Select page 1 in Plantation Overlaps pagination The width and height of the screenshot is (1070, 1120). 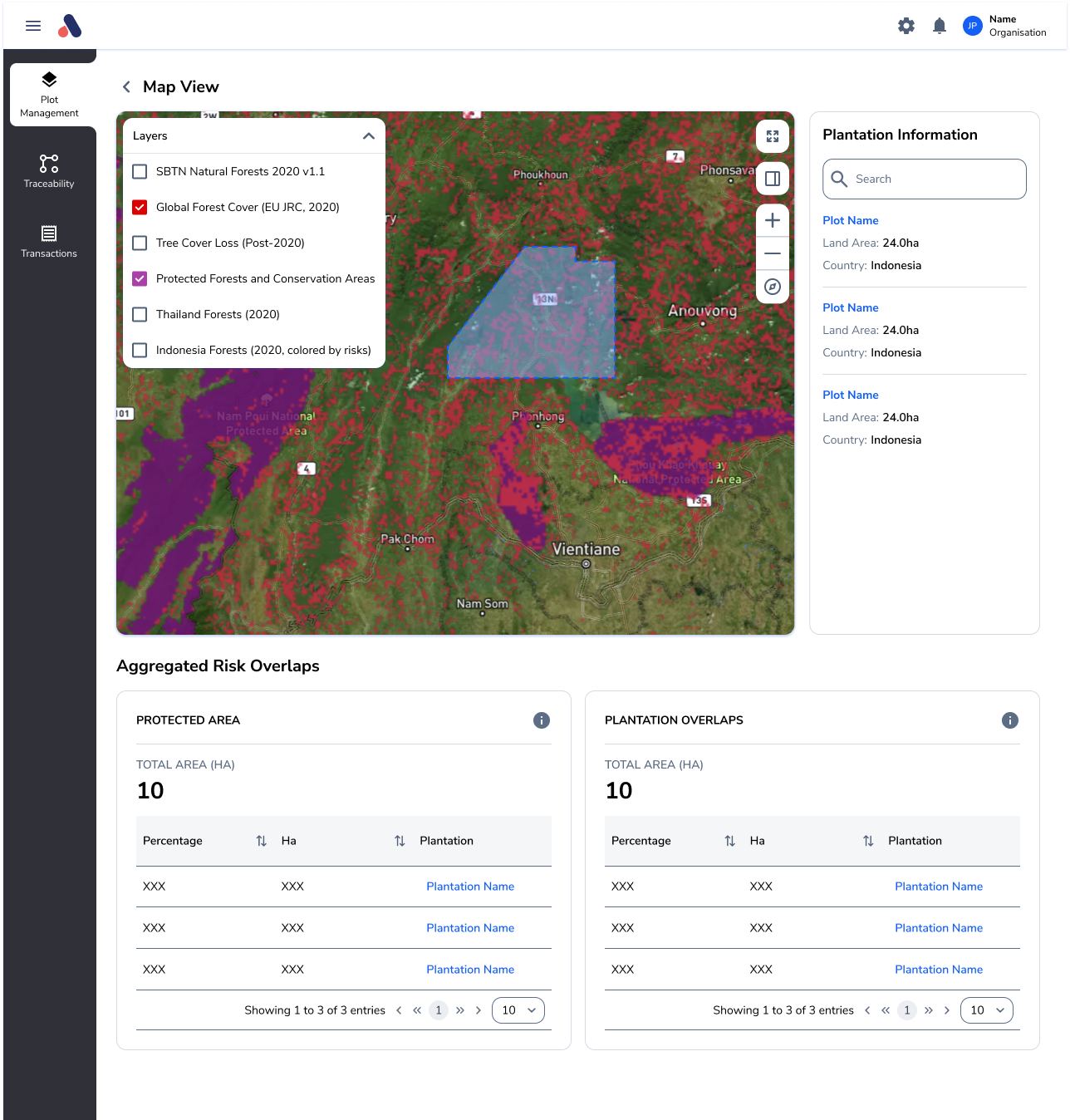click(x=907, y=1010)
